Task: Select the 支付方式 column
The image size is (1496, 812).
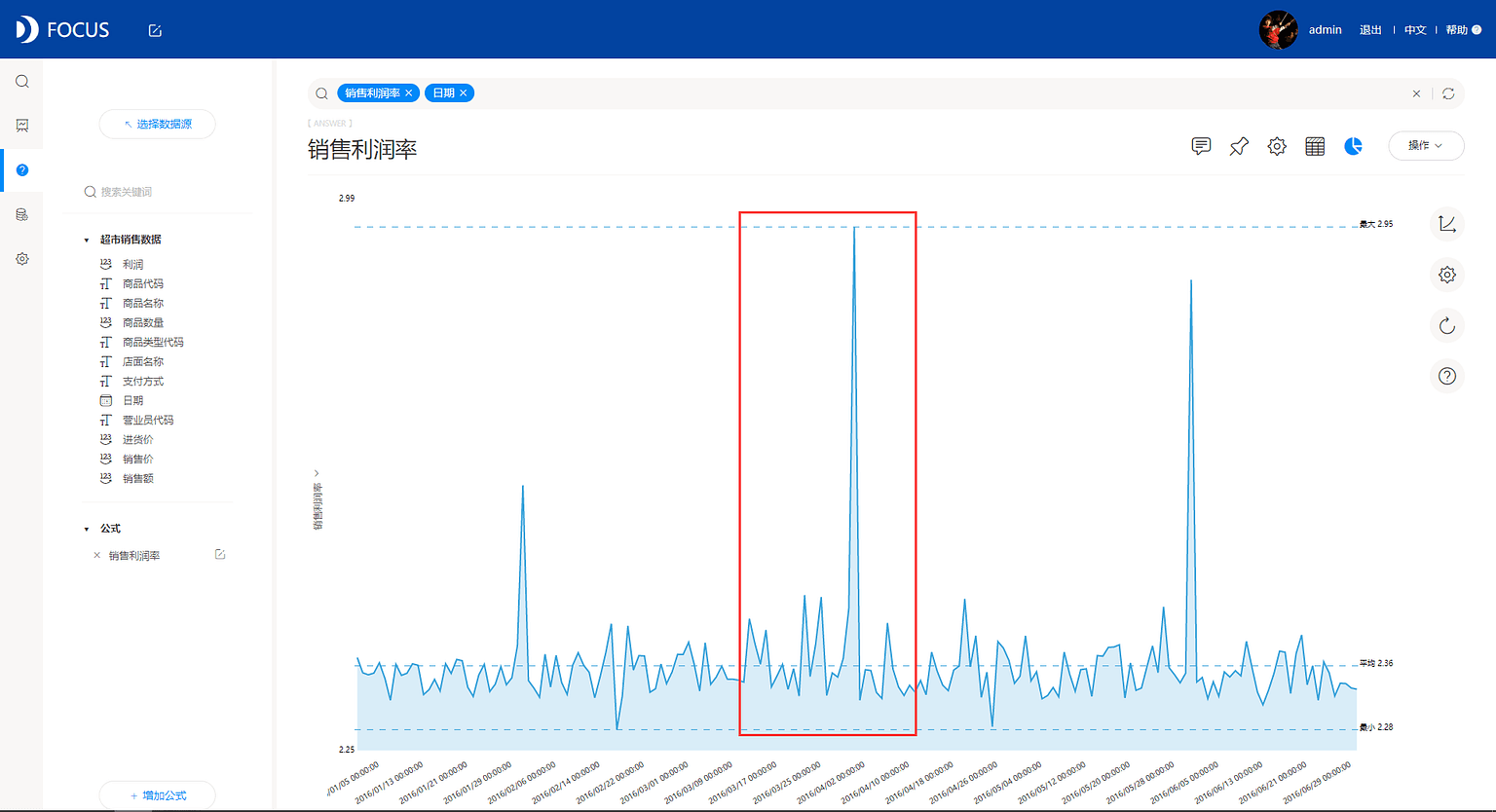Action: pyautogui.click(x=142, y=382)
